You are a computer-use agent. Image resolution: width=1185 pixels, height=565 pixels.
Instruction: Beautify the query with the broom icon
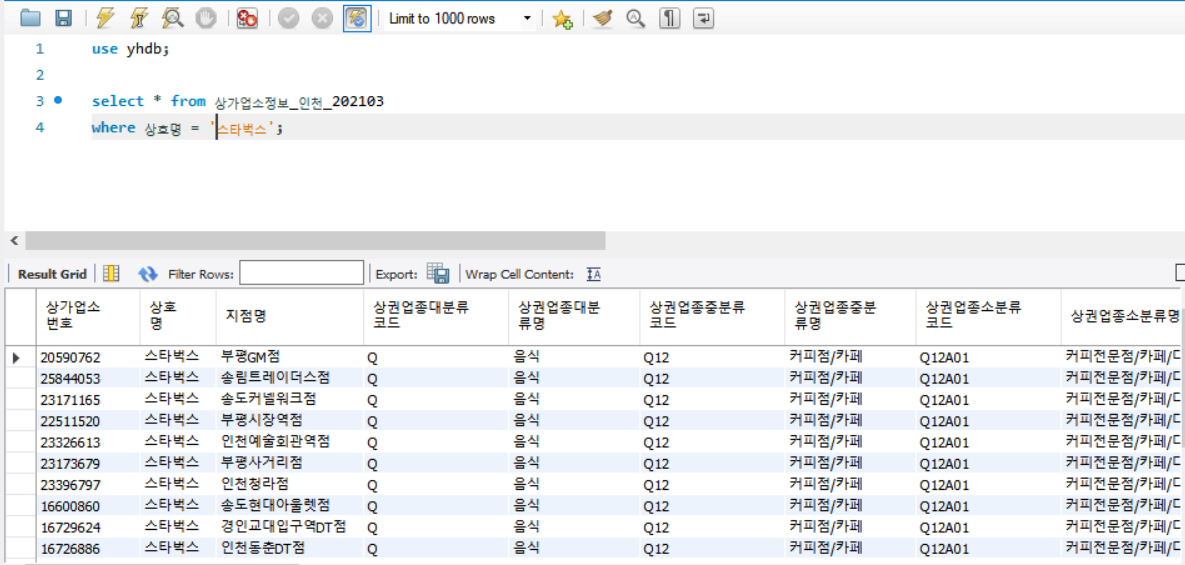[x=602, y=19]
